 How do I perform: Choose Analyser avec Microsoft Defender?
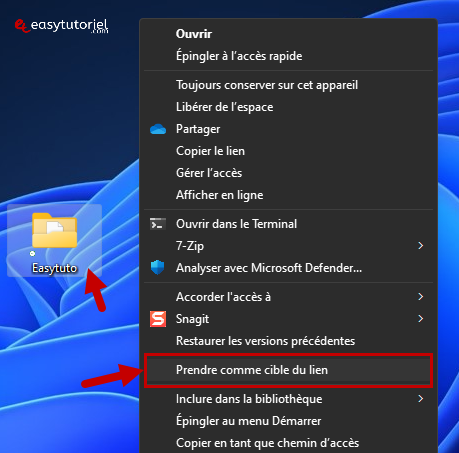(288, 268)
